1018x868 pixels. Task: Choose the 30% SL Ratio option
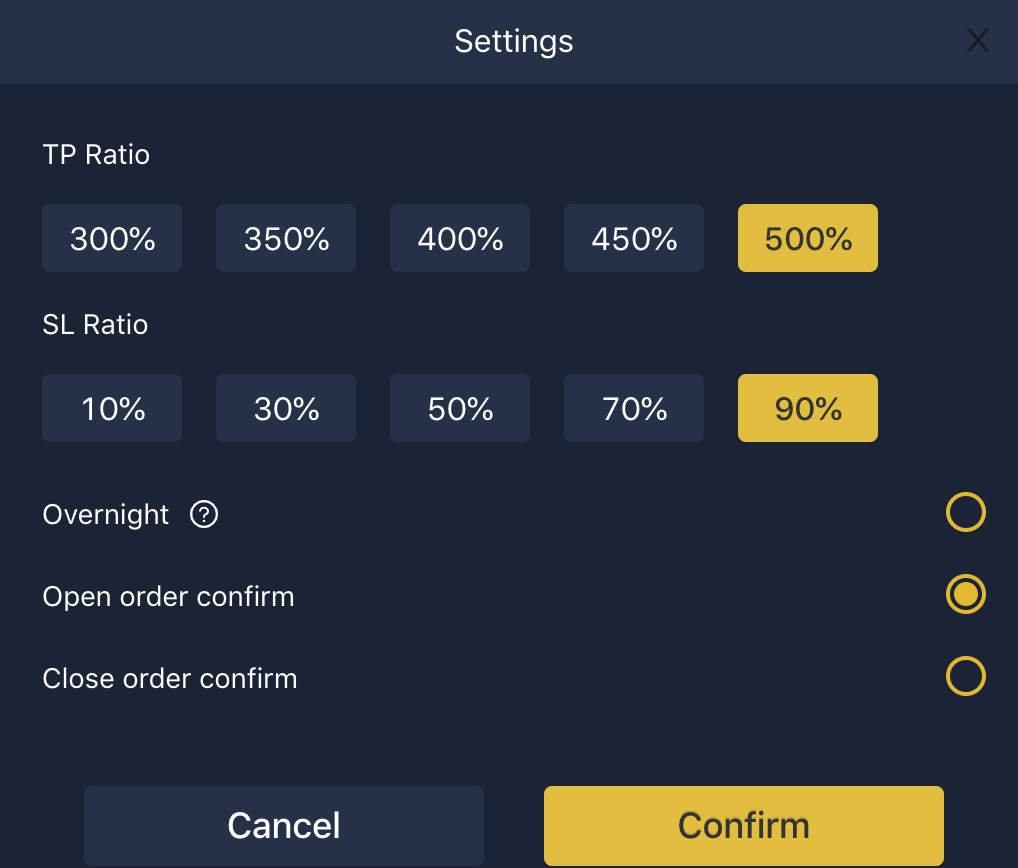point(286,408)
